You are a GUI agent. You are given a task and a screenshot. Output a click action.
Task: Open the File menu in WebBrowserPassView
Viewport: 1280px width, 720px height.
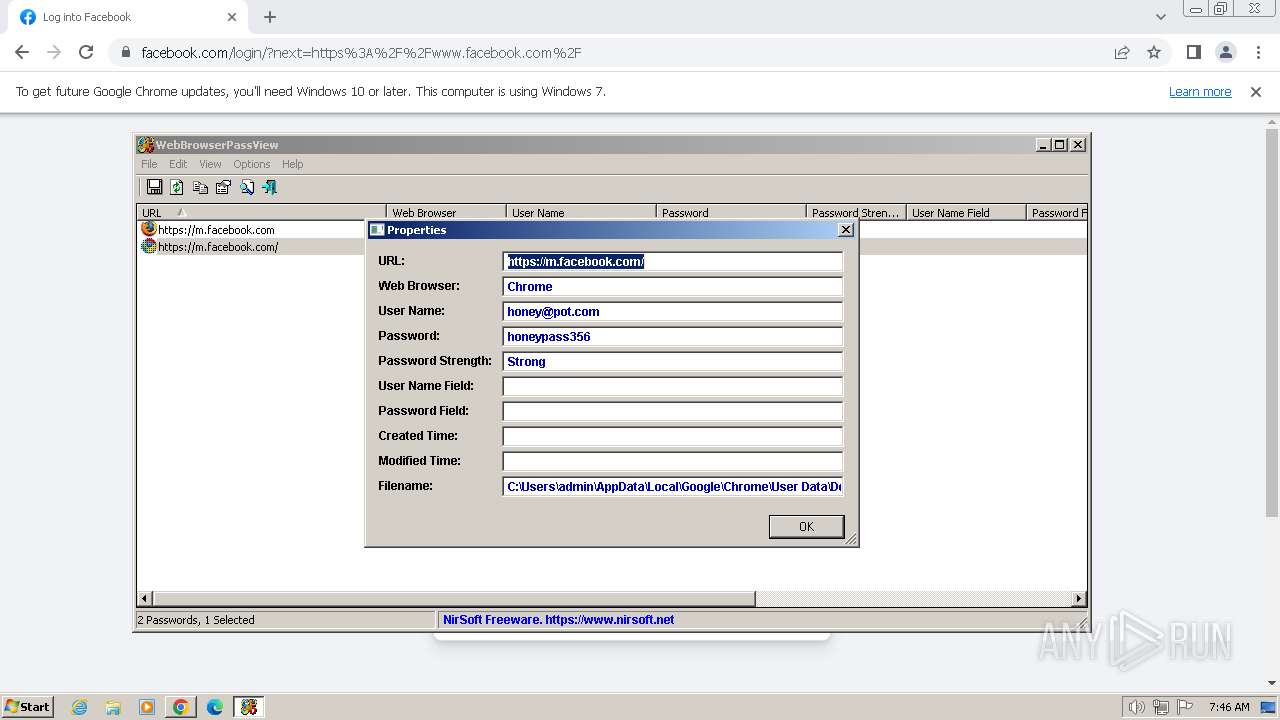pos(149,164)
